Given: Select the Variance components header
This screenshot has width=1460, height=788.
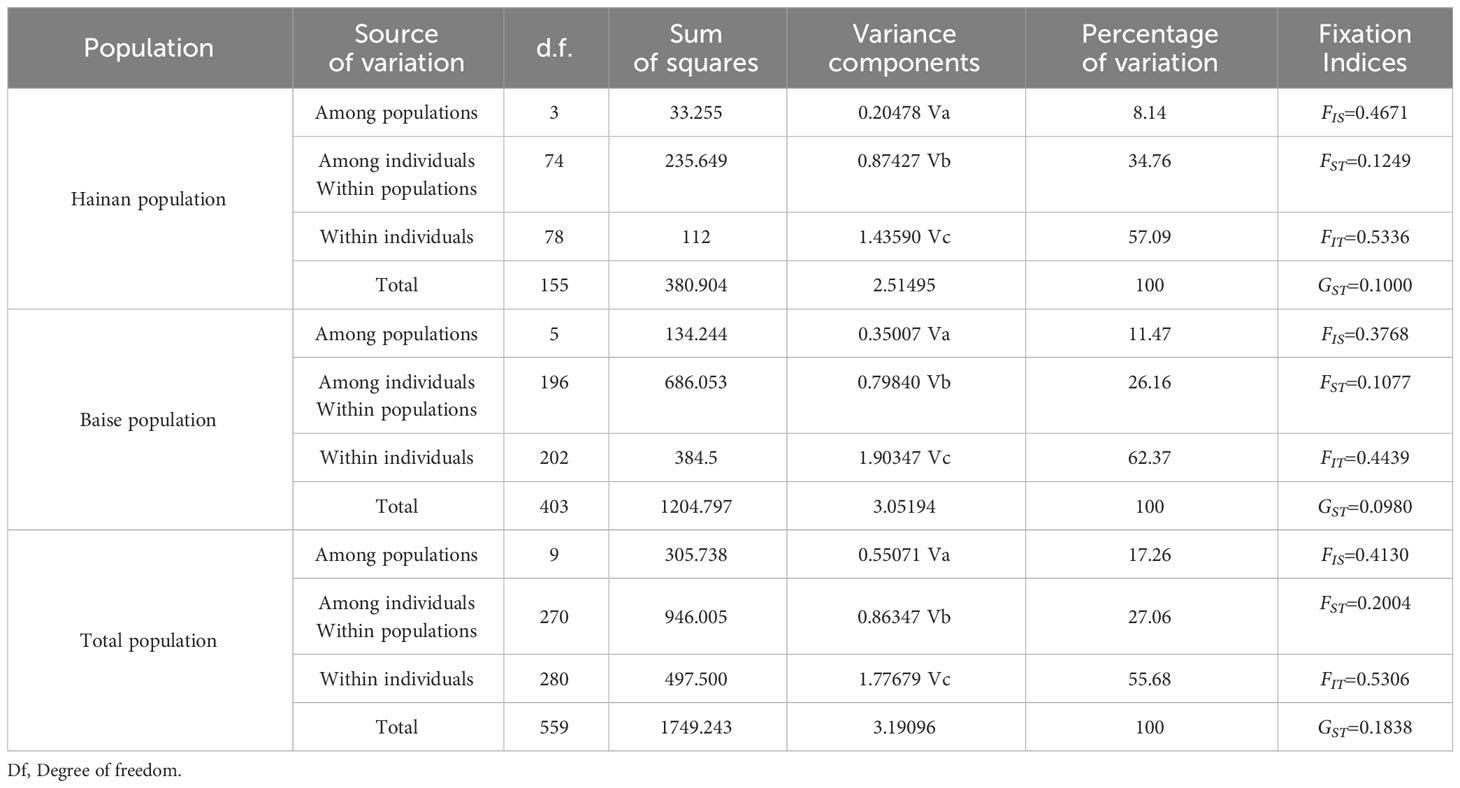Looking at the screenshot, I should tap(905, 48).
